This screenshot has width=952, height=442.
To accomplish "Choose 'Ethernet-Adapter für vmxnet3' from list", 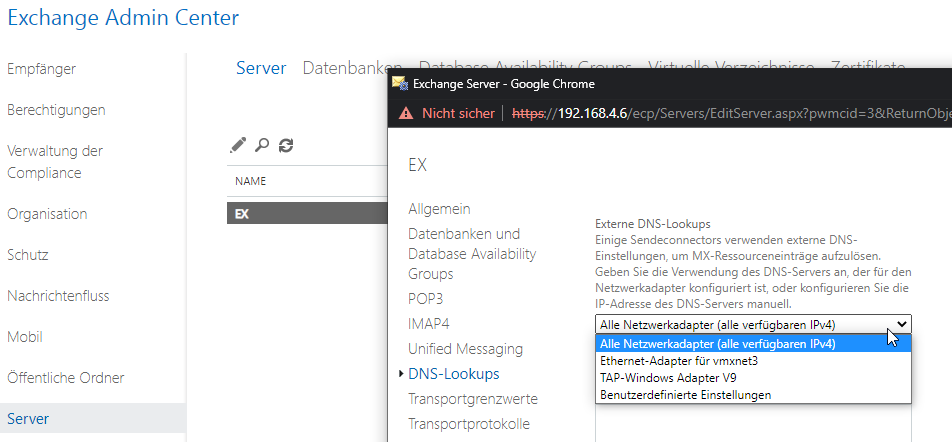I will [753, 361].
